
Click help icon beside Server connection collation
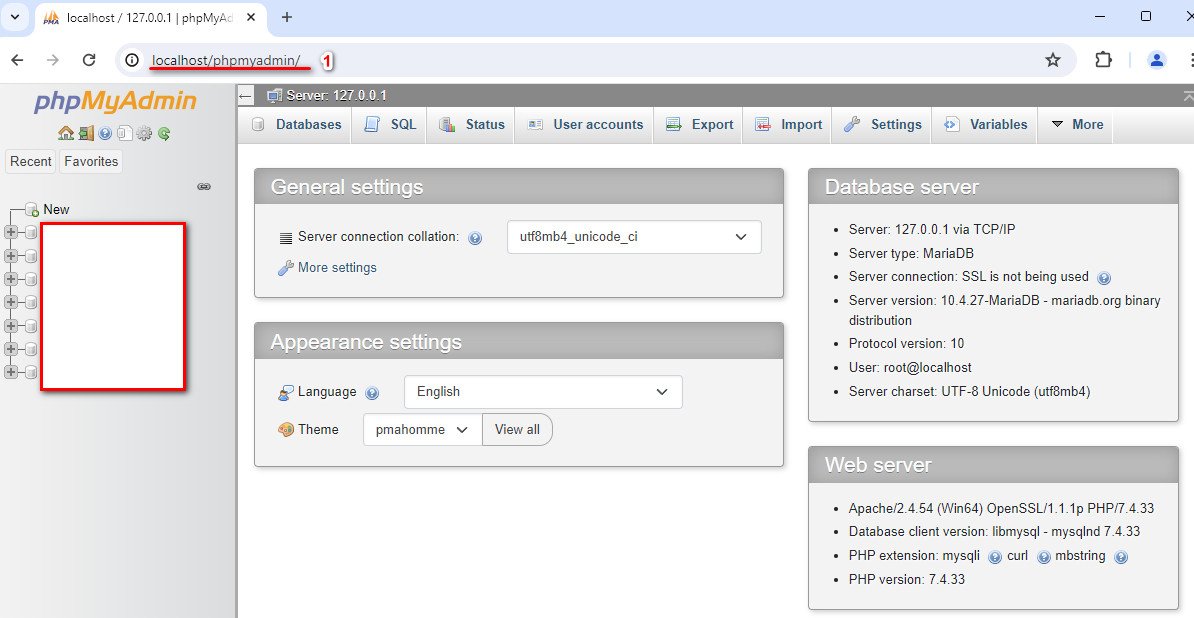point(475,238)
